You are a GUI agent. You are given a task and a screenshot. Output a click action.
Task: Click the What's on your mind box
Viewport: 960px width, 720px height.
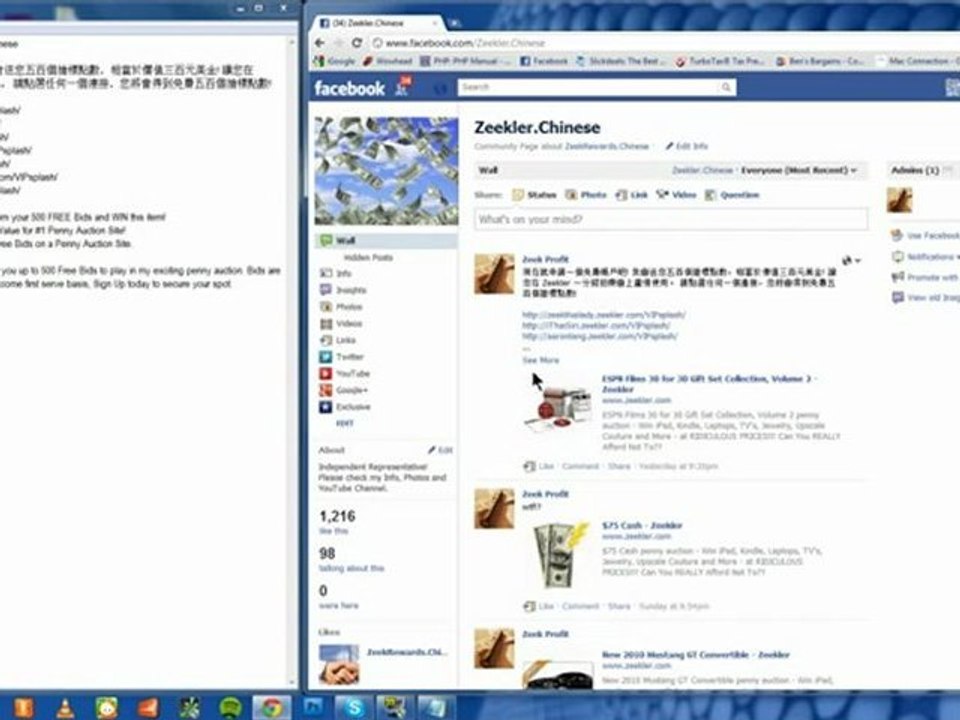click(x=671, y=219)
